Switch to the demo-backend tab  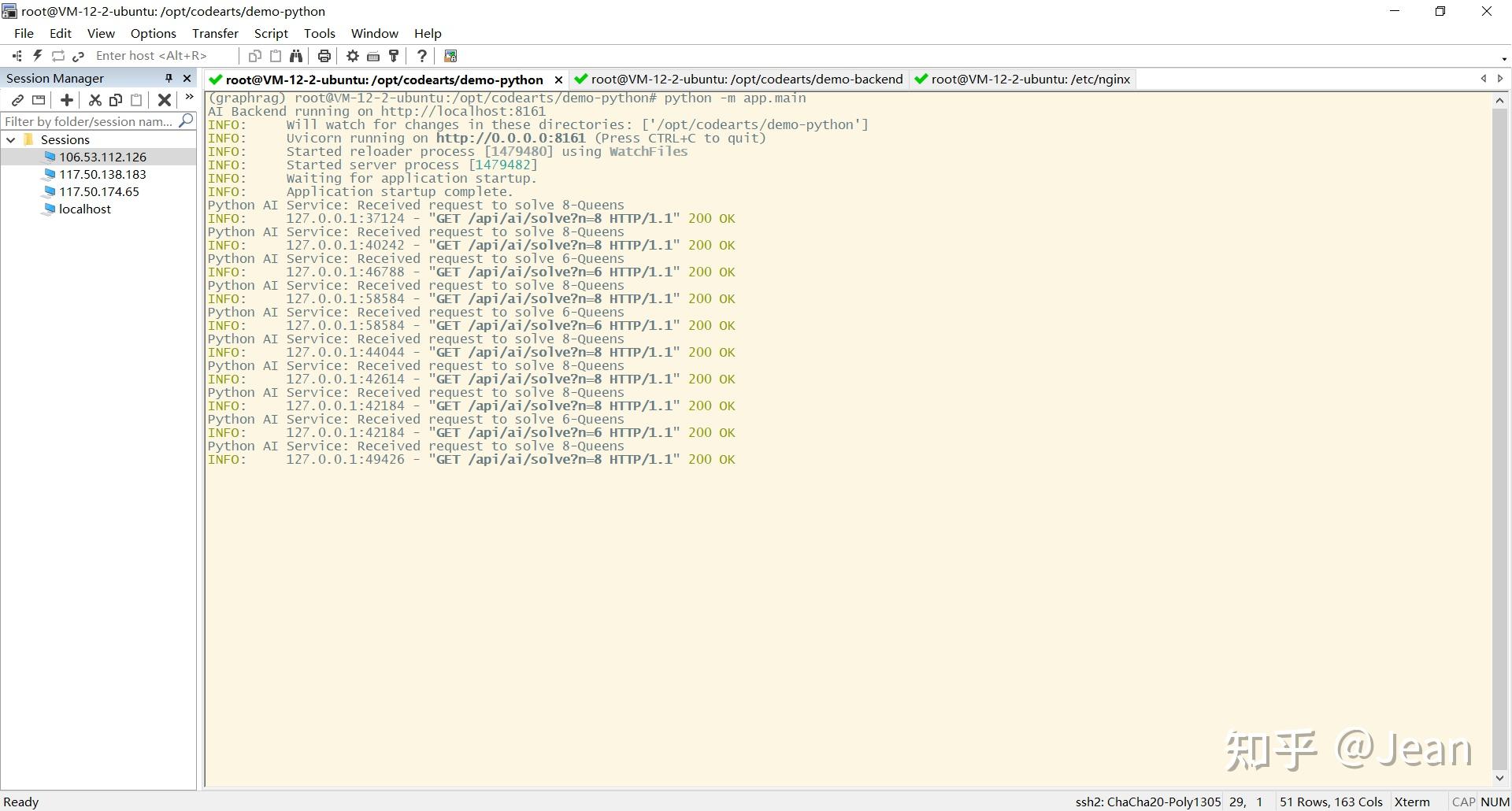click(739, 79)
